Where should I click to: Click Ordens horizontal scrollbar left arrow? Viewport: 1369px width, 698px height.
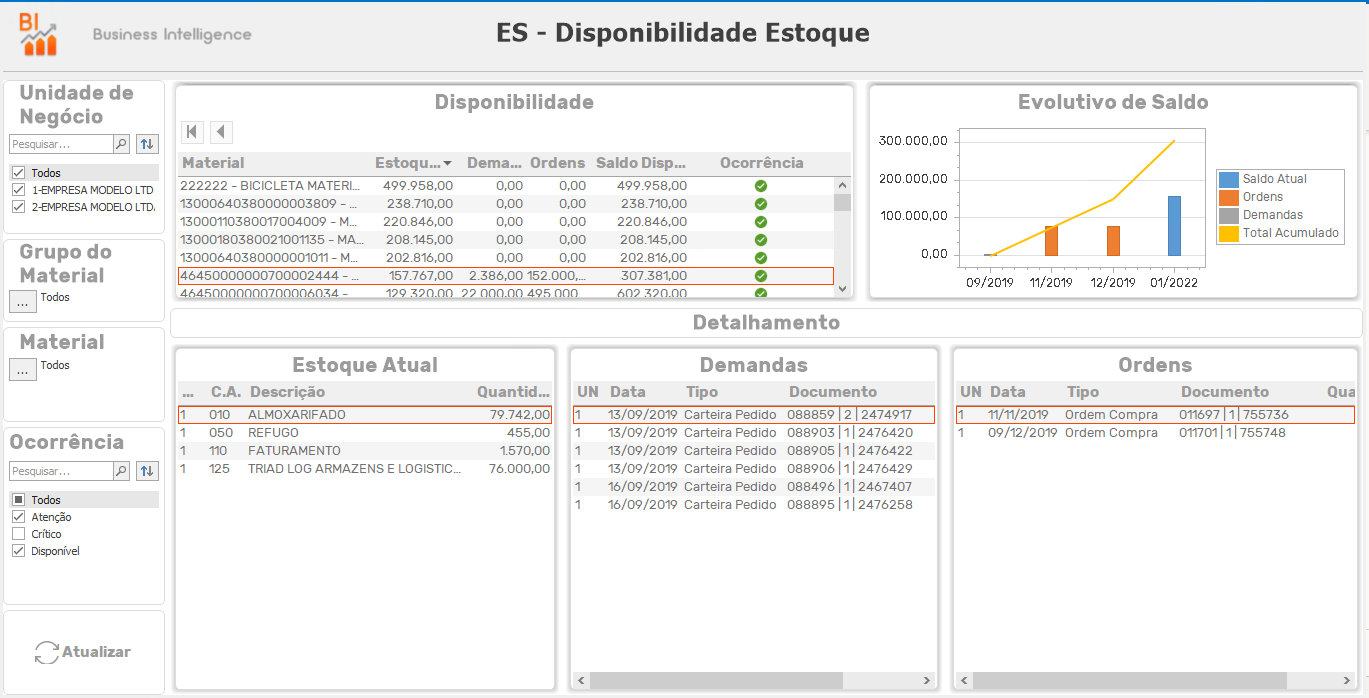click(963, 681)
